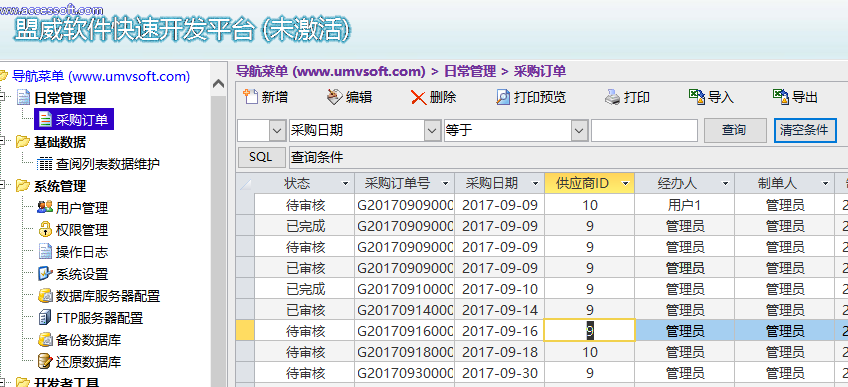Open 打印预览 print preview icon
The width and height of the screenshot is (848, 387).
(x=503, y=97)
